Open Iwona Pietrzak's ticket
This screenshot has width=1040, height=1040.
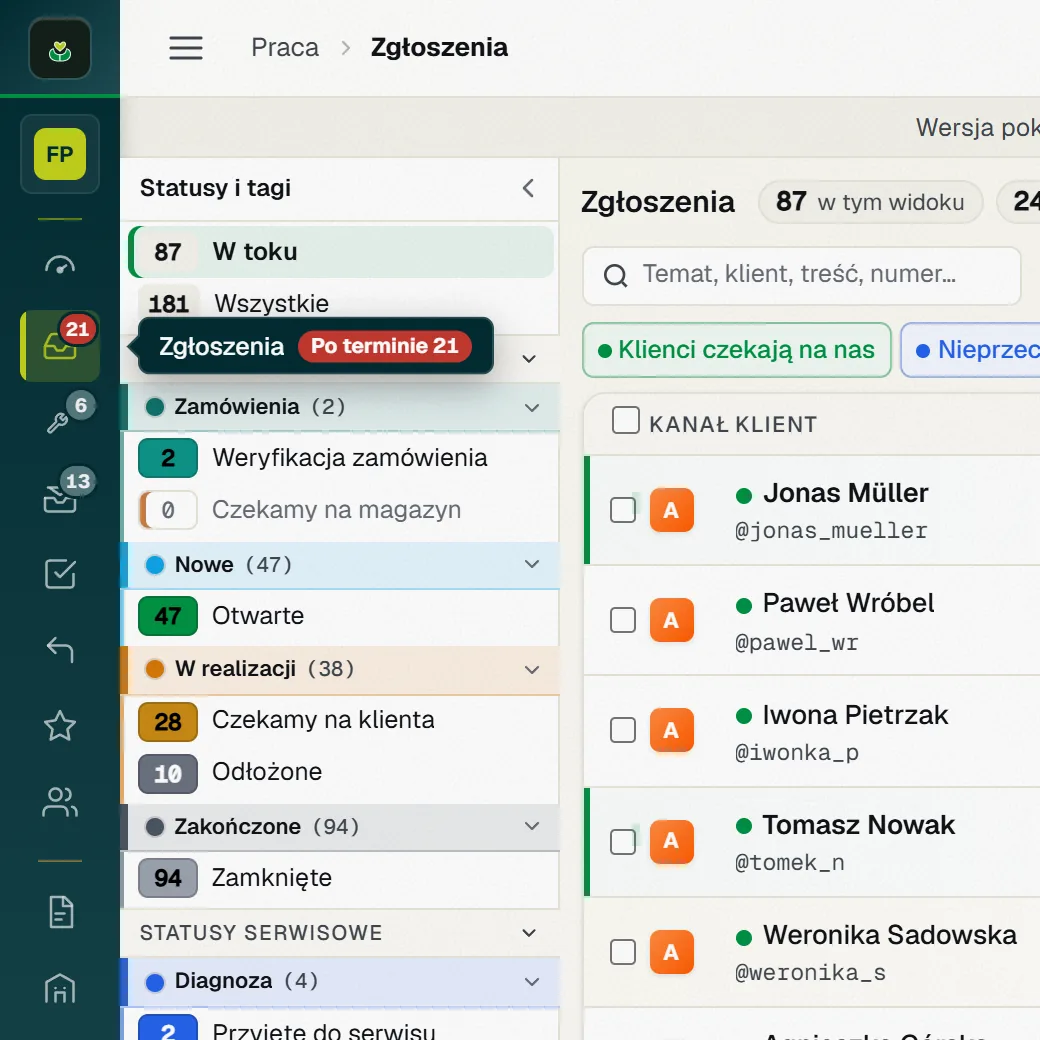(x=812, y=731)
